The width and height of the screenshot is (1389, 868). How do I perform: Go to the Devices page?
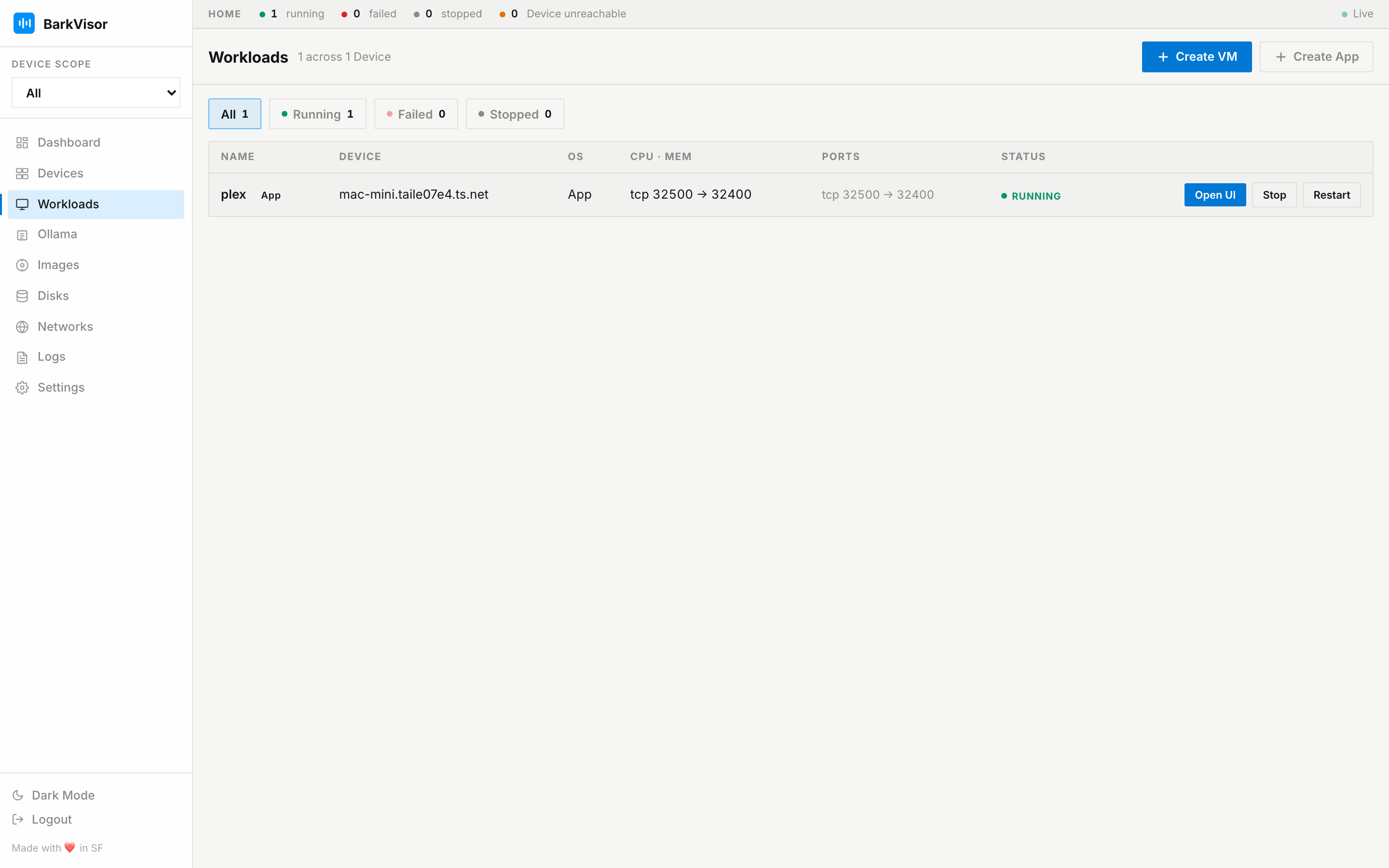point(96,174)
